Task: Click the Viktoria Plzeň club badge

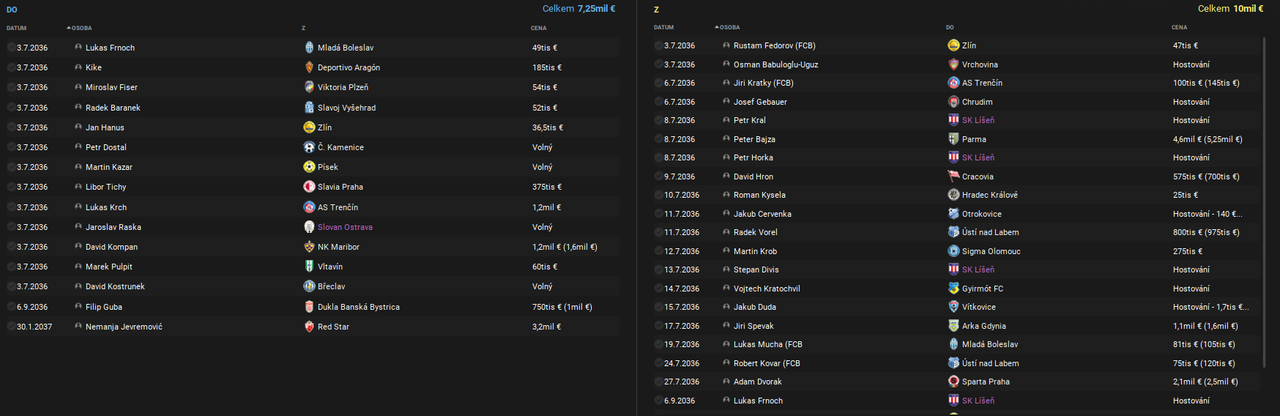Action: (309, 87)
